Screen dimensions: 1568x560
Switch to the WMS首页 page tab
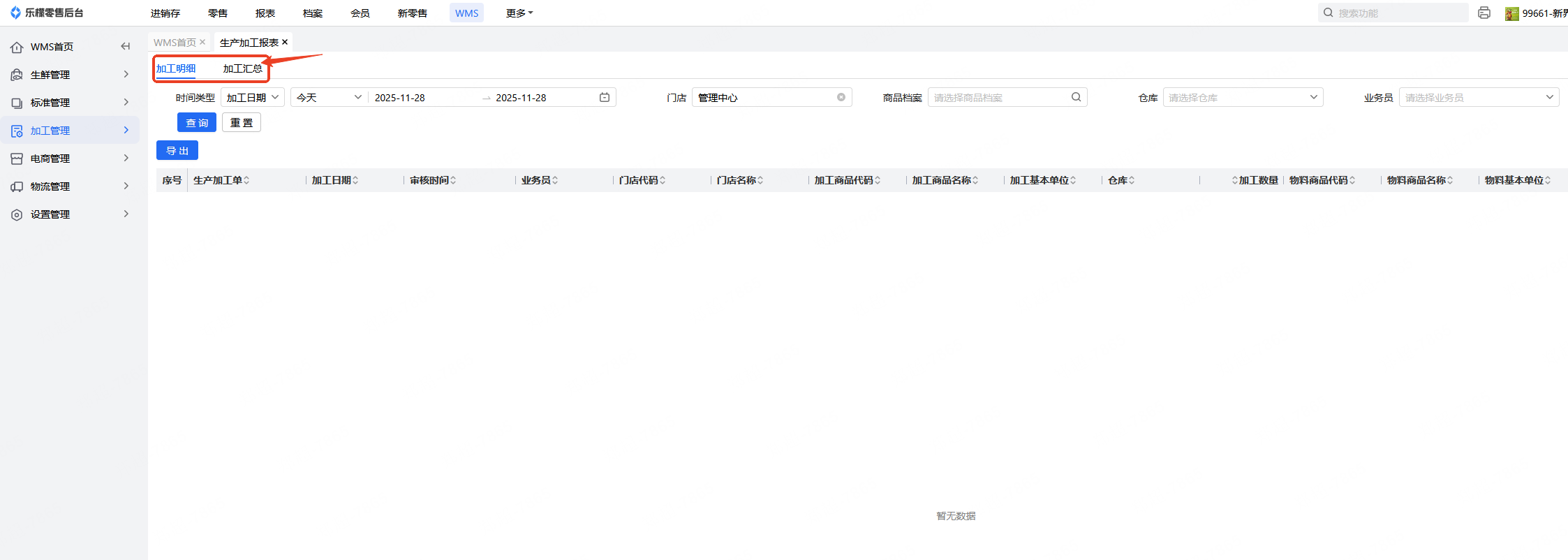pyautogui.click(x=175, y=42)
